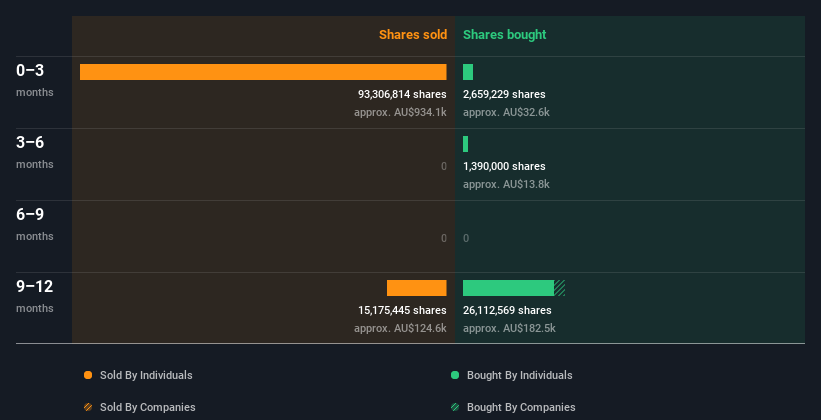Click the approx. AU$13.8k value
This screenshot has width=821, height=420.
click(506, 184)
